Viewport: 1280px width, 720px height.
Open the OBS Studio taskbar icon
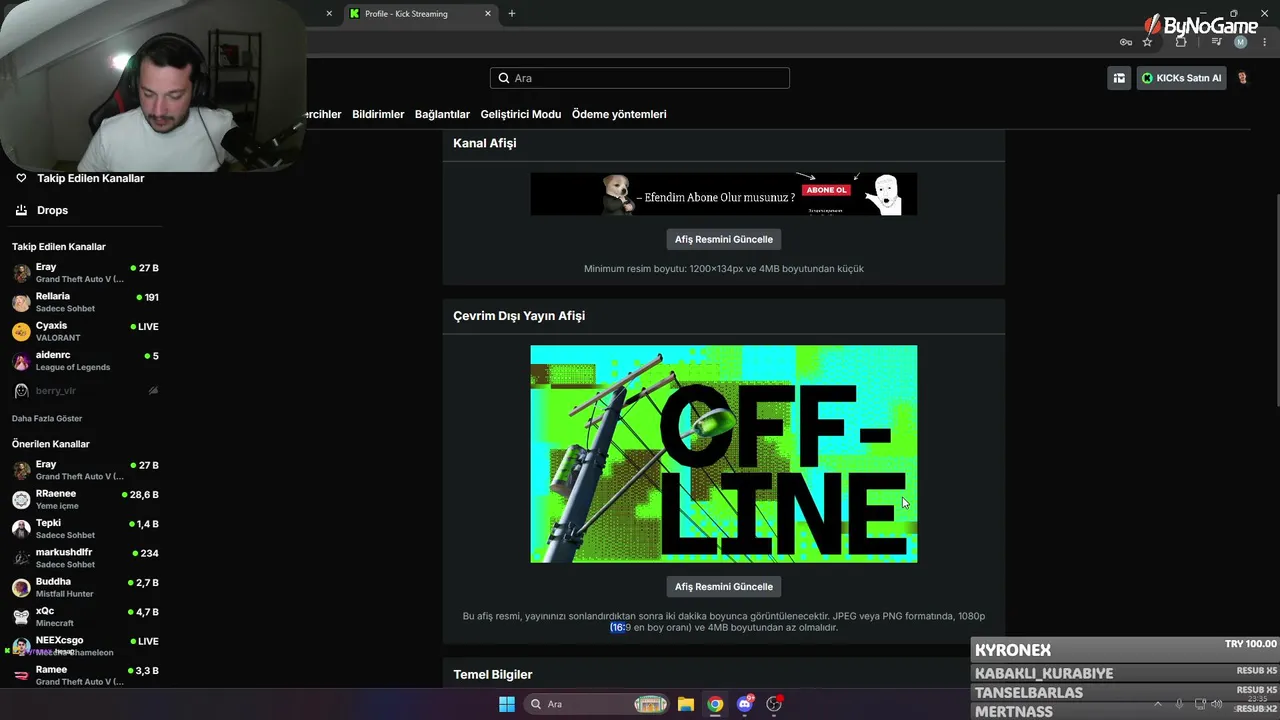click(x=774, y=704)
